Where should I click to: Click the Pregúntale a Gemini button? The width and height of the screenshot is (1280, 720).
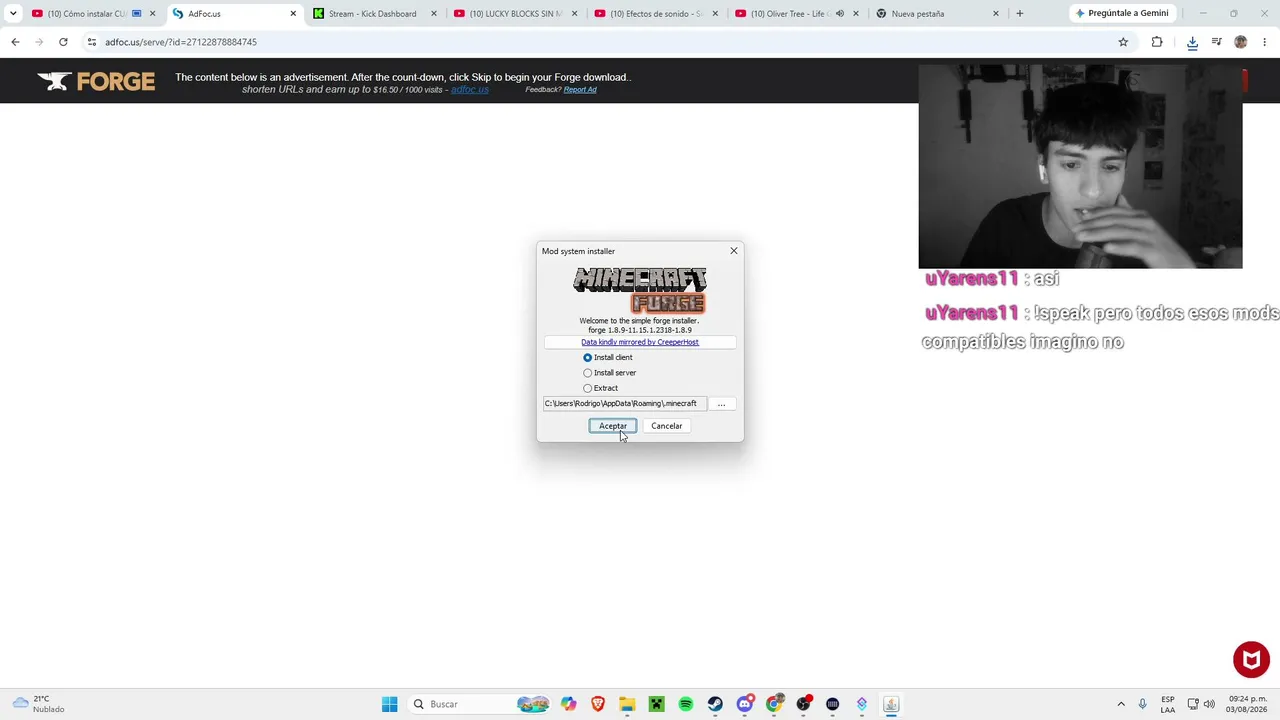pos(1121,14)
